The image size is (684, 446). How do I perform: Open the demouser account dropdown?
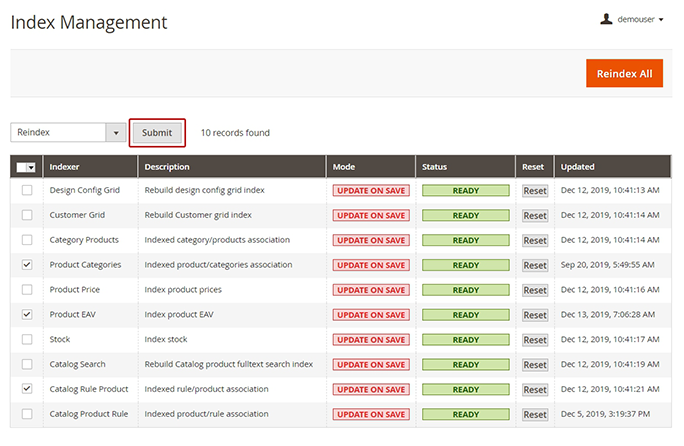pyautogui.click(x=639, y=19)
